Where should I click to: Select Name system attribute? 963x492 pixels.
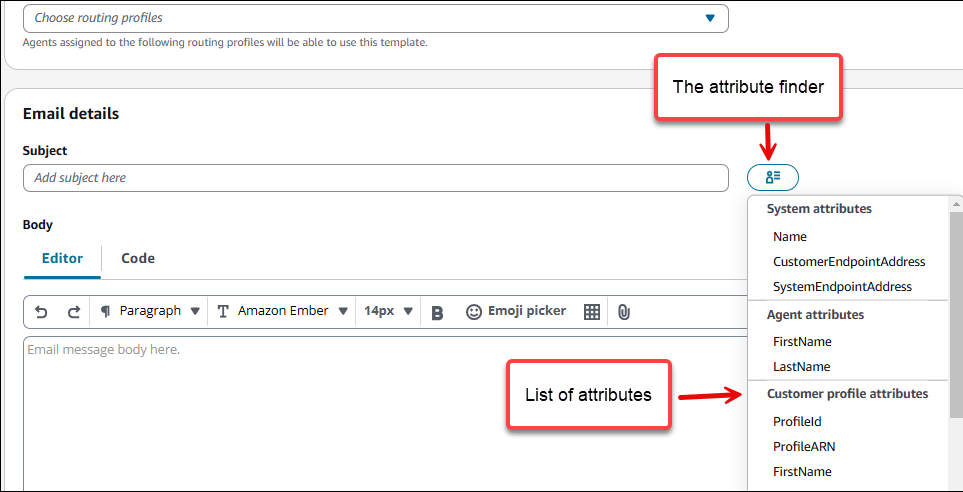tap(790, 237)
